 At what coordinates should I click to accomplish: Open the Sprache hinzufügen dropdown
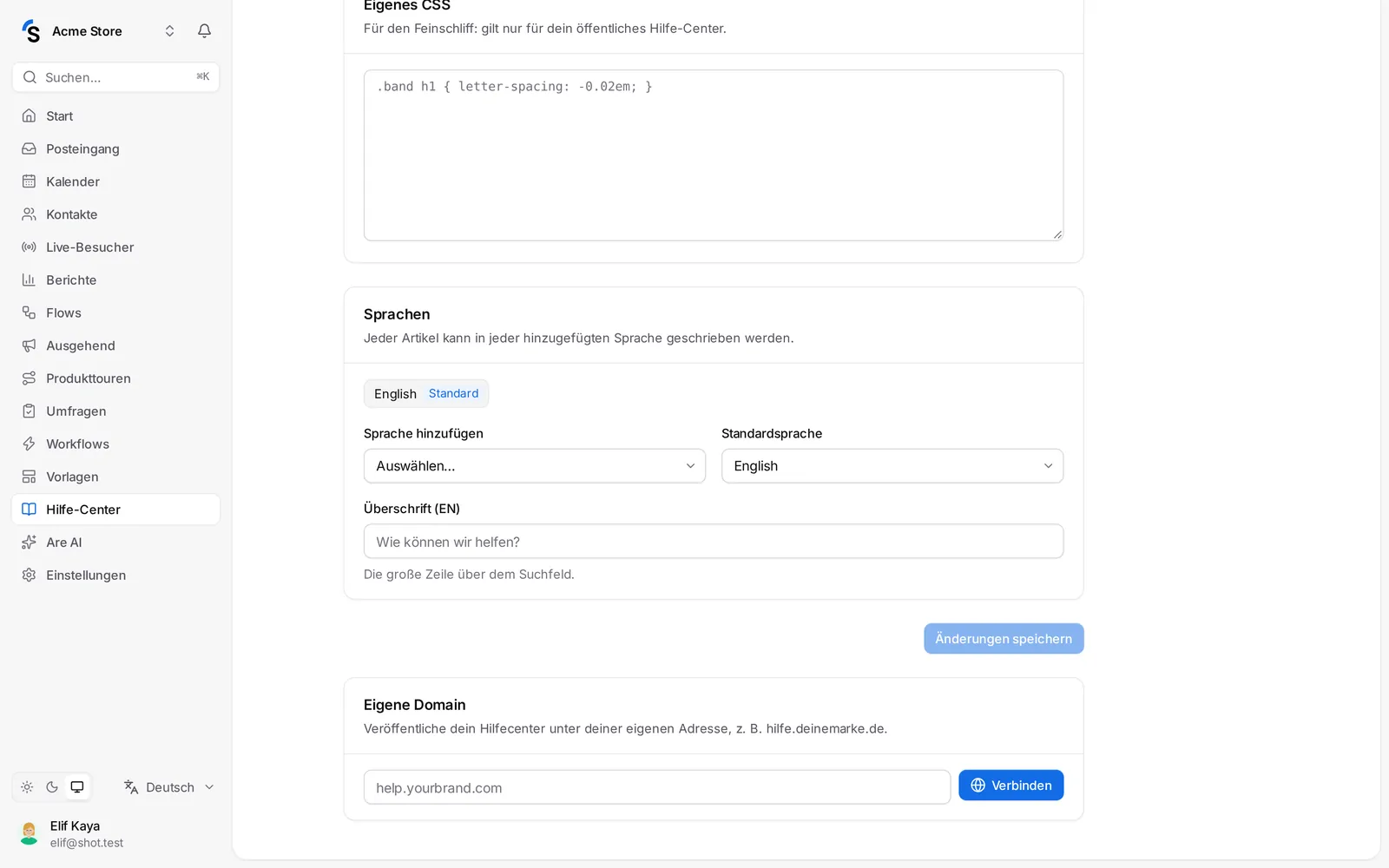pos(535,466)
